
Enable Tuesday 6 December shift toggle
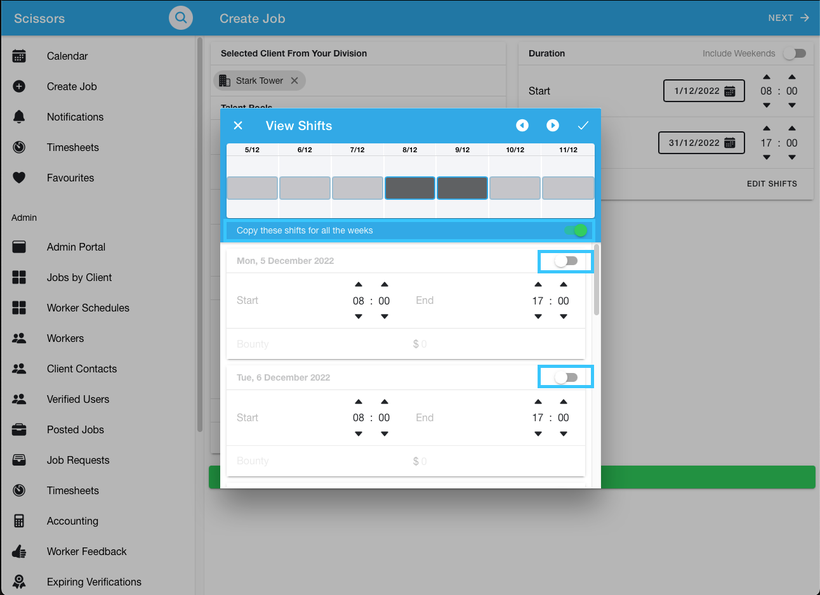pyautogui.click(x=566, y=378)
